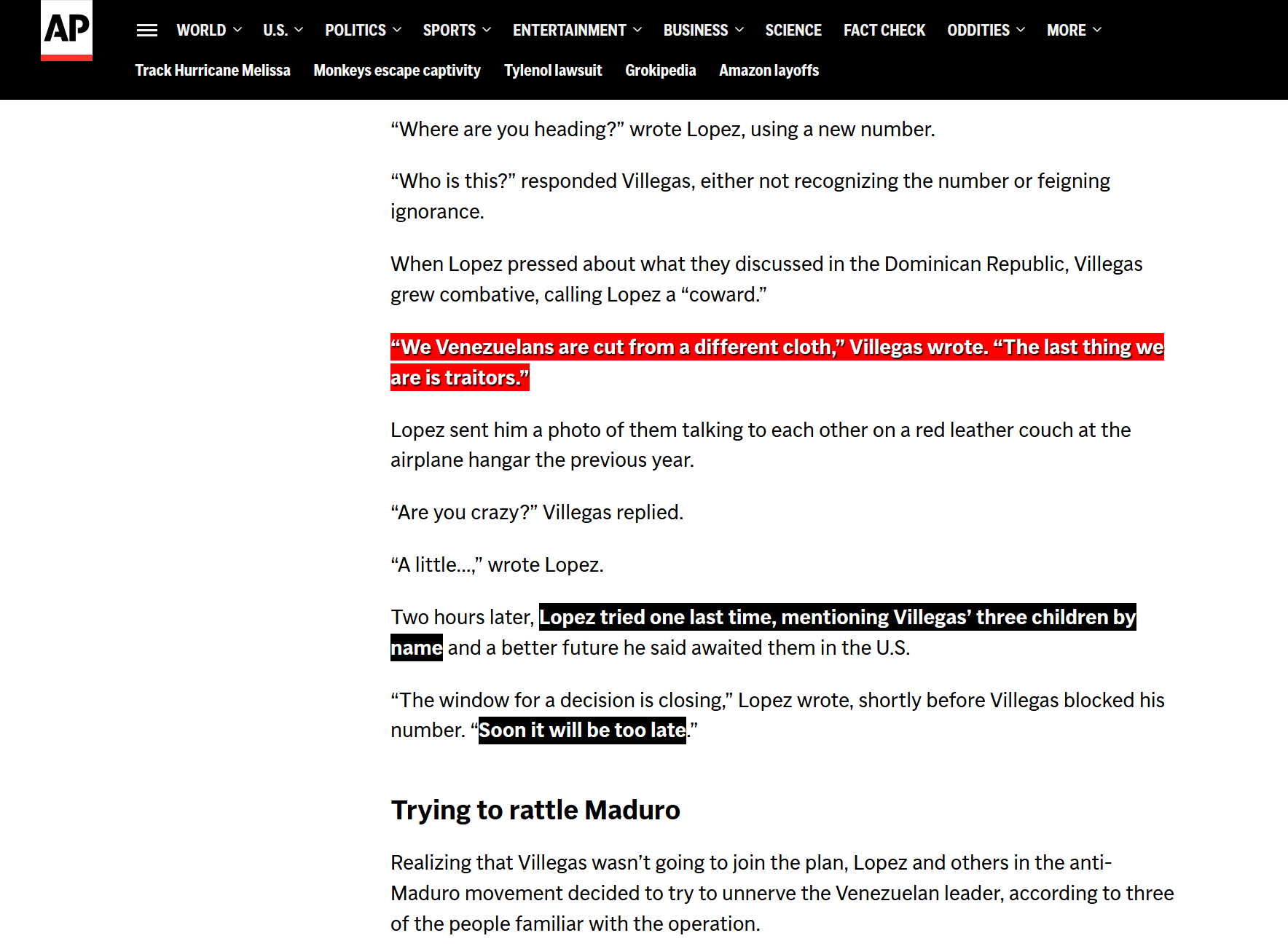Expand the Oddities dropdown chevron
This screenshot has width=1288, height=949.
click(x=1021, y=30)
